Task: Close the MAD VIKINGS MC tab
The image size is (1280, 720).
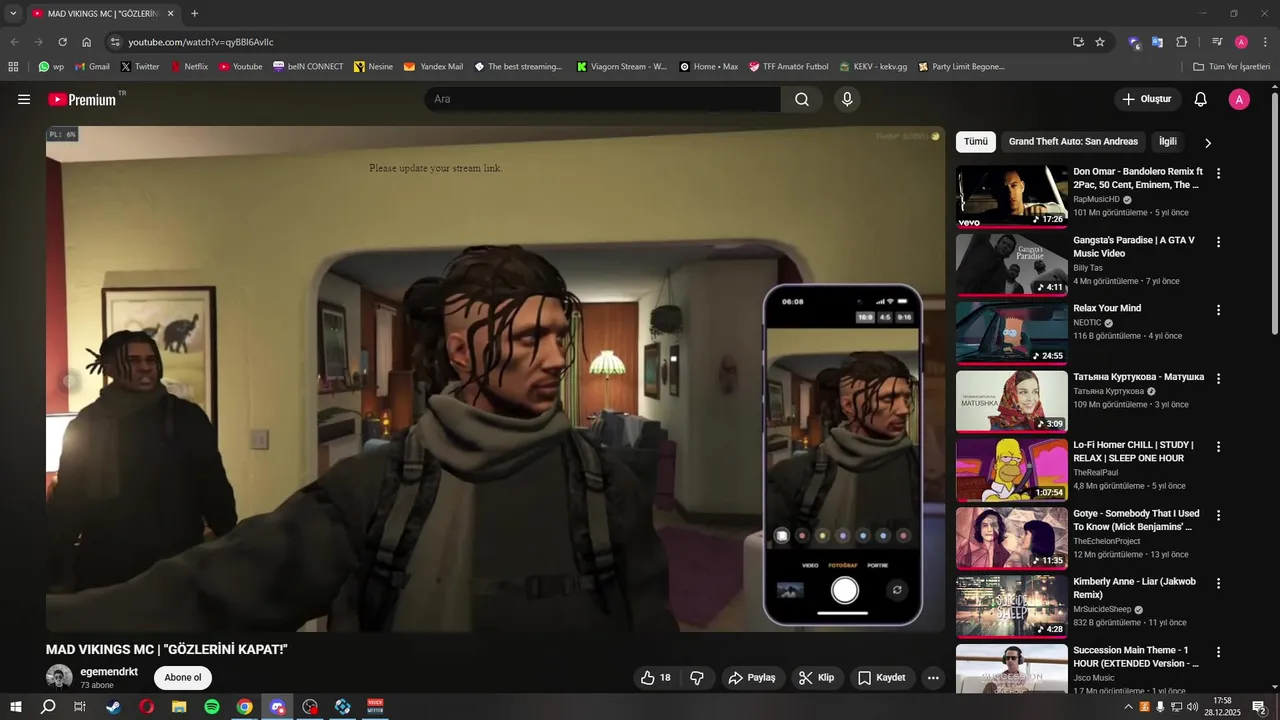Action: coord(170,14)
